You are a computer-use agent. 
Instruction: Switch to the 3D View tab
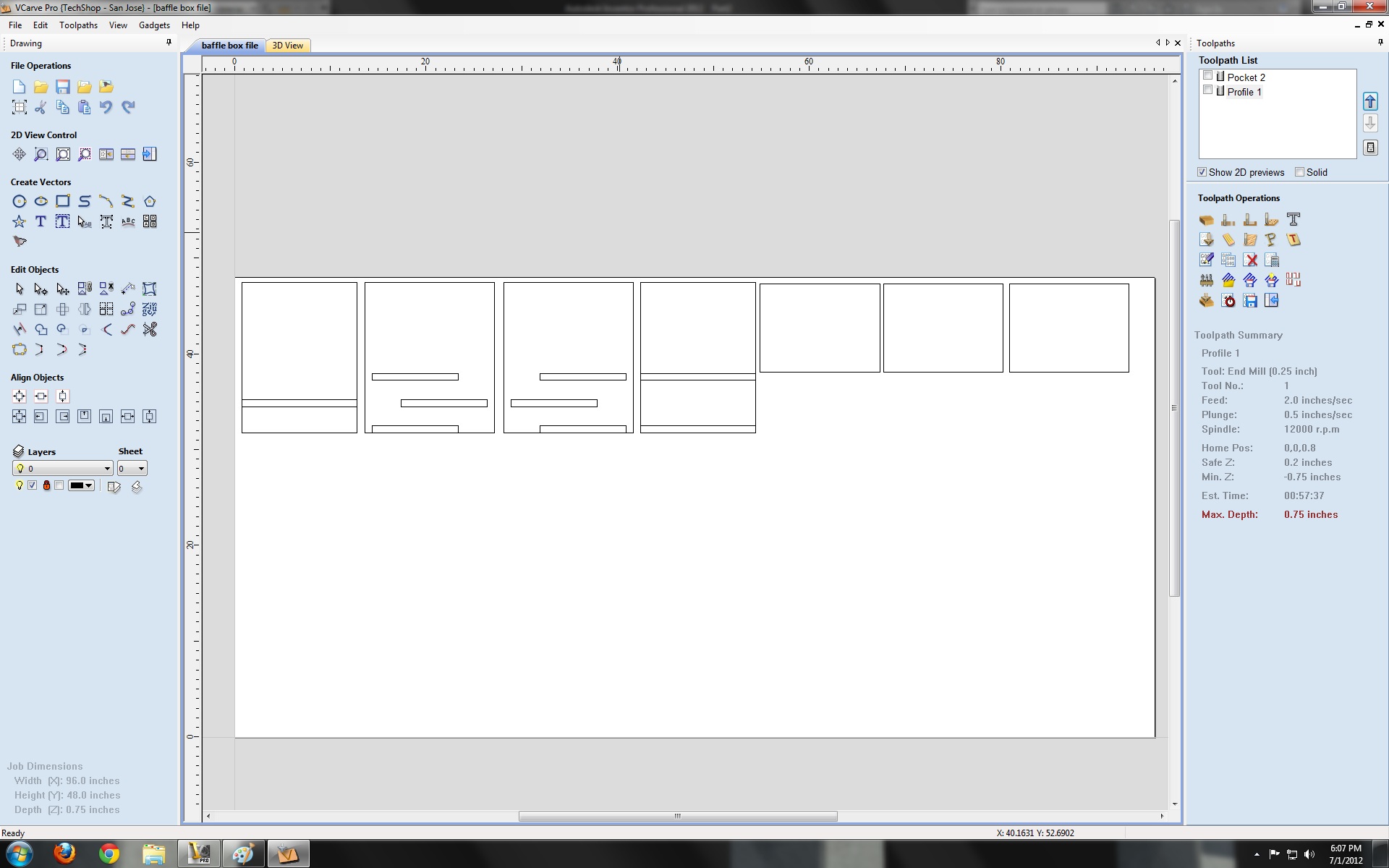[288, 46]
